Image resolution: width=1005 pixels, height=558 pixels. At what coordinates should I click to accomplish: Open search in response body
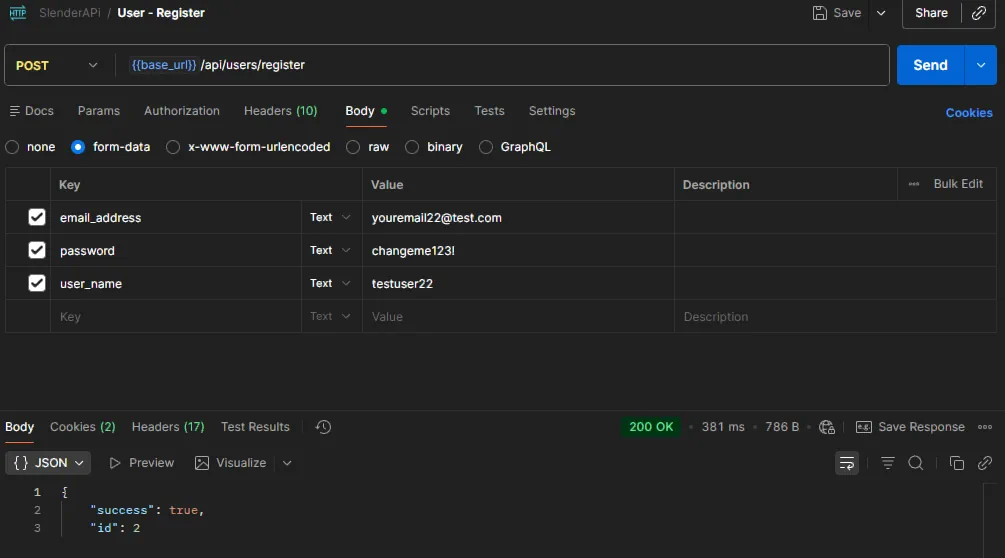916,463
